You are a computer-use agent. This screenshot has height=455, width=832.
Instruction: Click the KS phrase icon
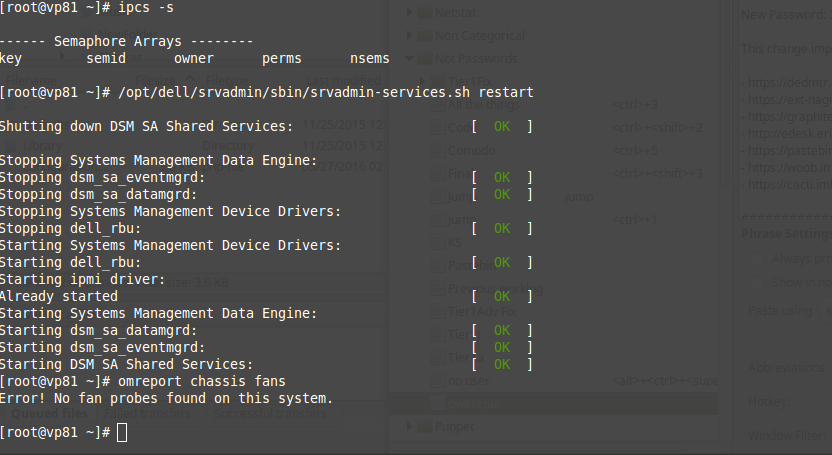tap(437, 243)
